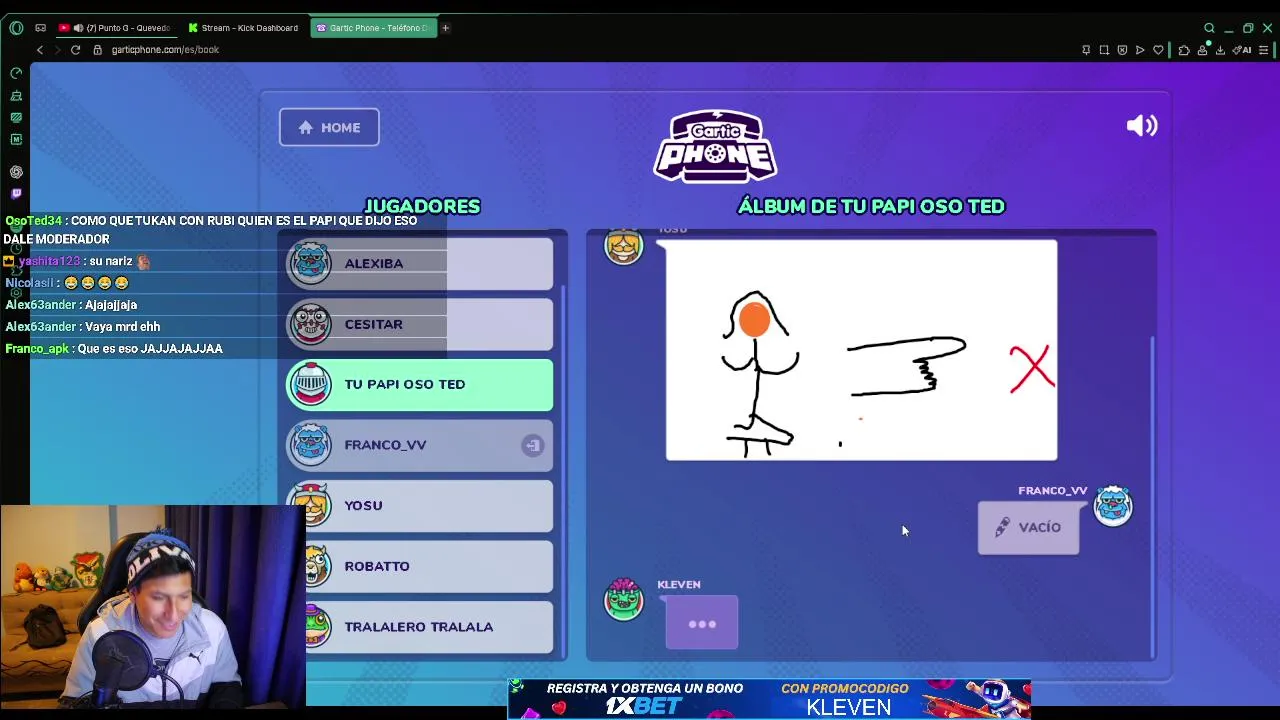Screen dimensions: 1280x720
Task: Click OsoTed34 username in chat
Action: point(33,221)
